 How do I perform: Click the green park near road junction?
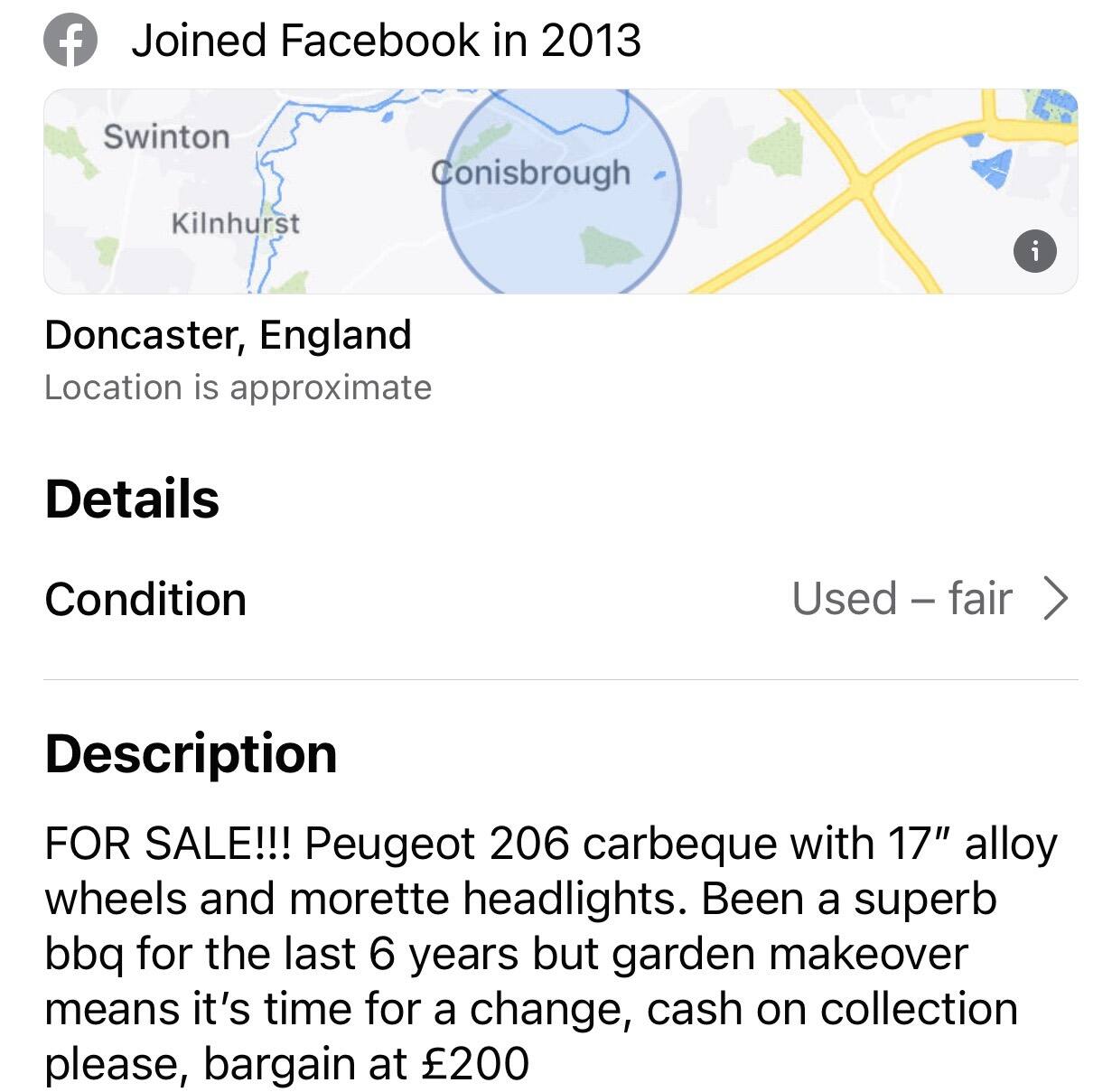[x=775, y=146]
